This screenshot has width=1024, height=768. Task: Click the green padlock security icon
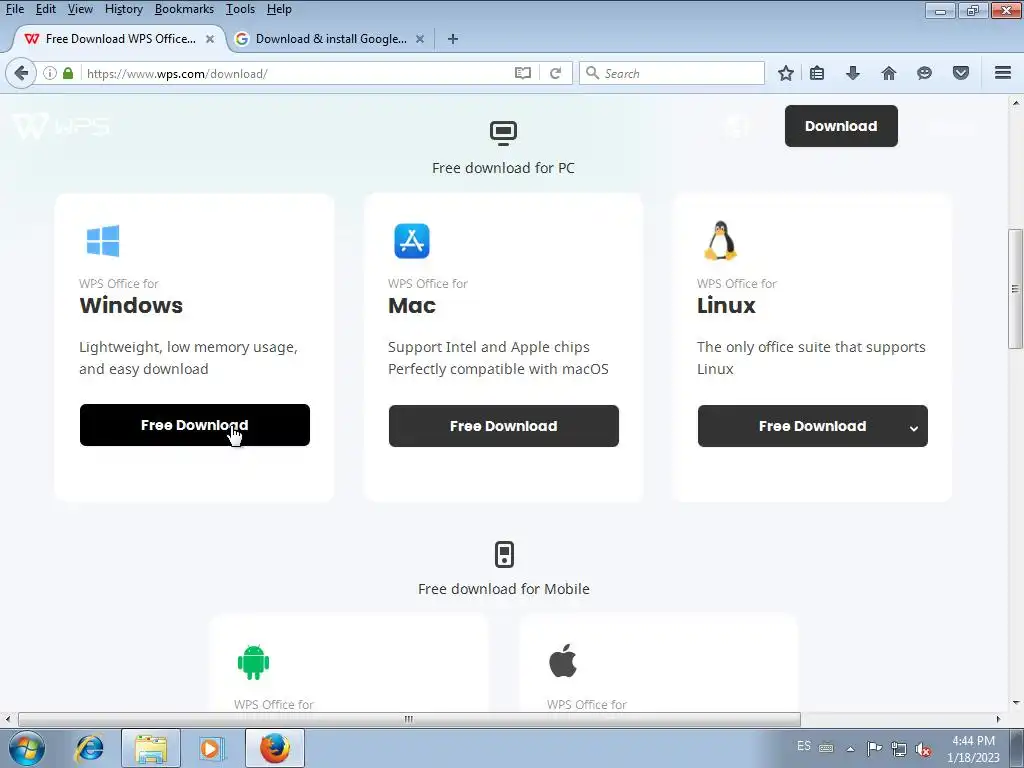[68, 73]
